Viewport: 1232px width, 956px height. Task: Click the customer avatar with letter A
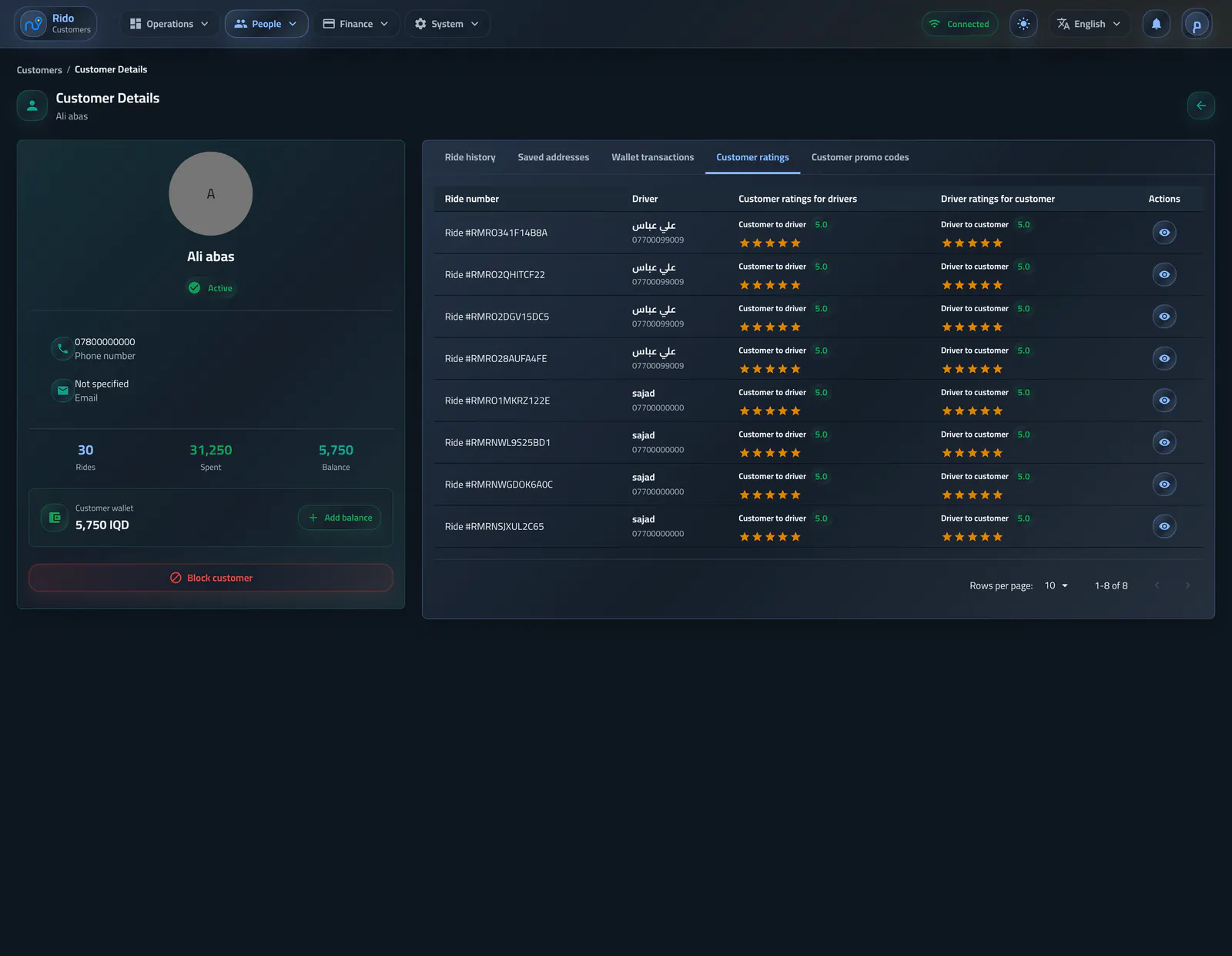[211, 193]
